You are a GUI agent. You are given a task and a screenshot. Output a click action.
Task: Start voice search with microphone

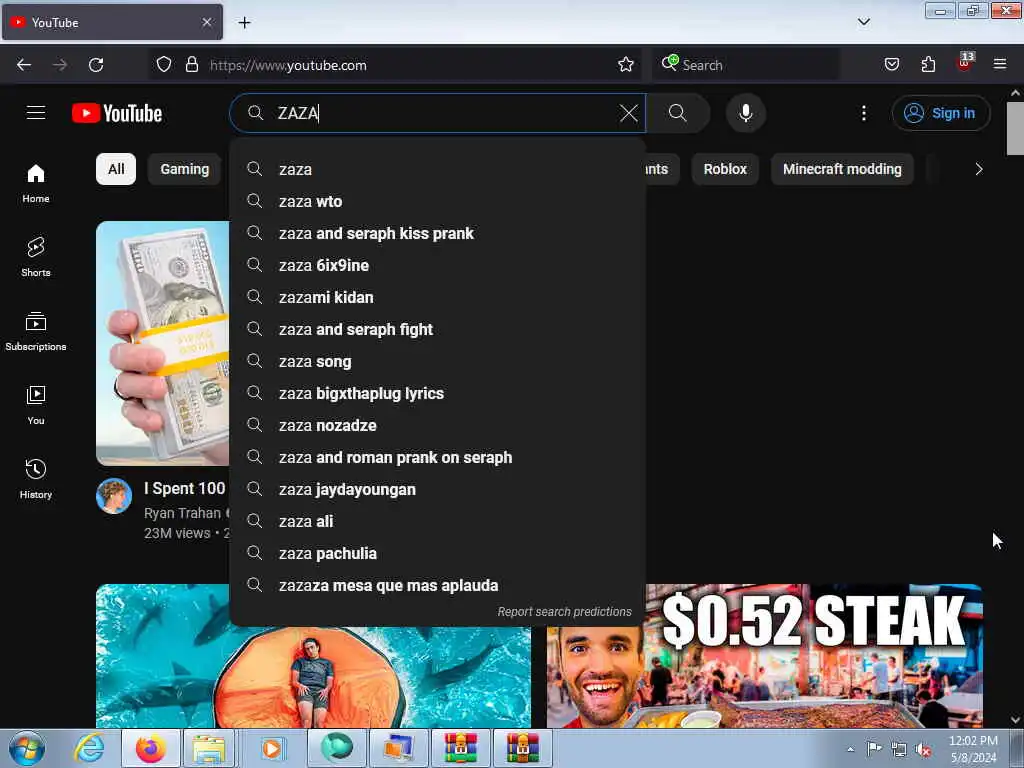tap(745, 113)
